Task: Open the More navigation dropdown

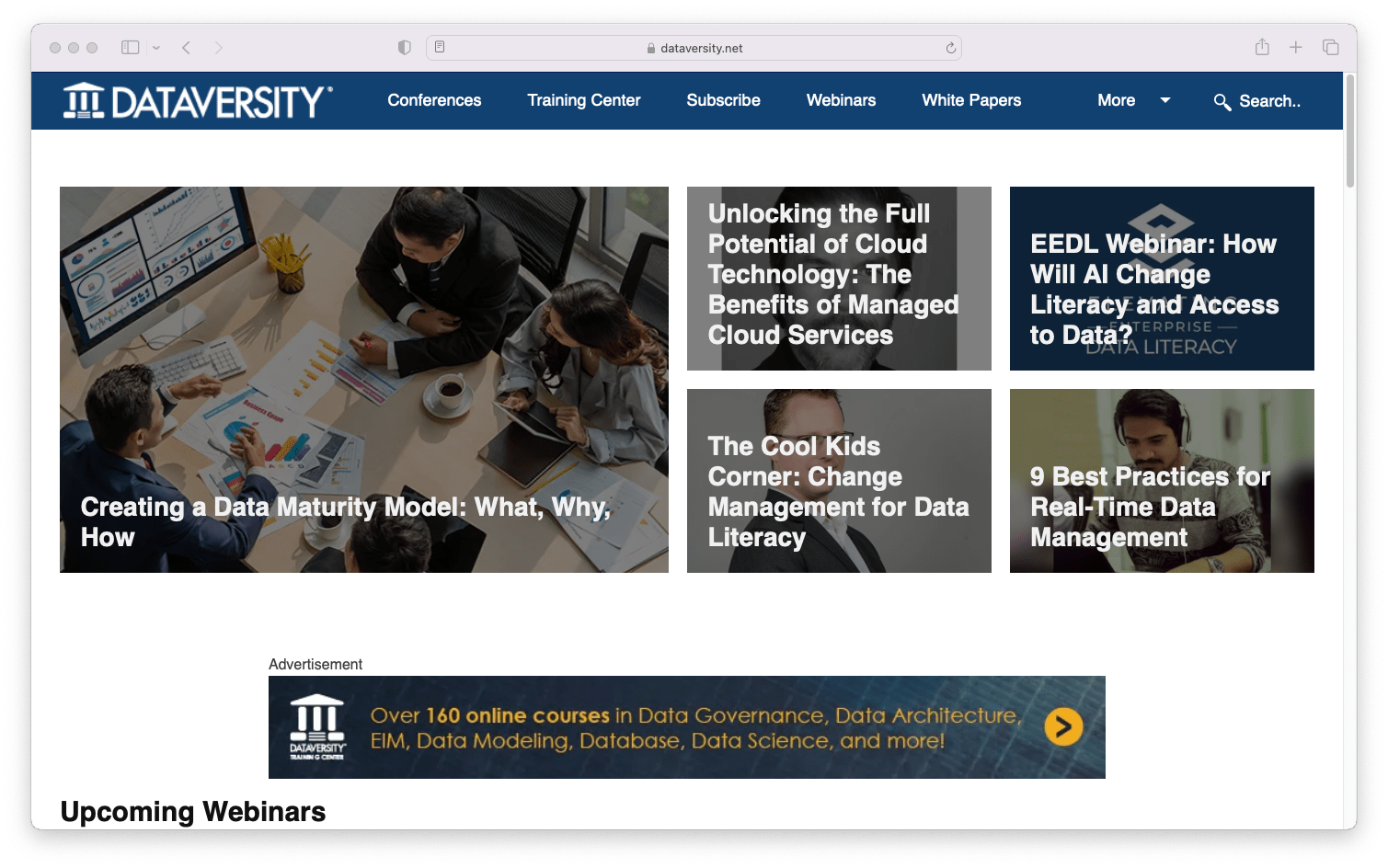Action: (x=1116, y=100)
